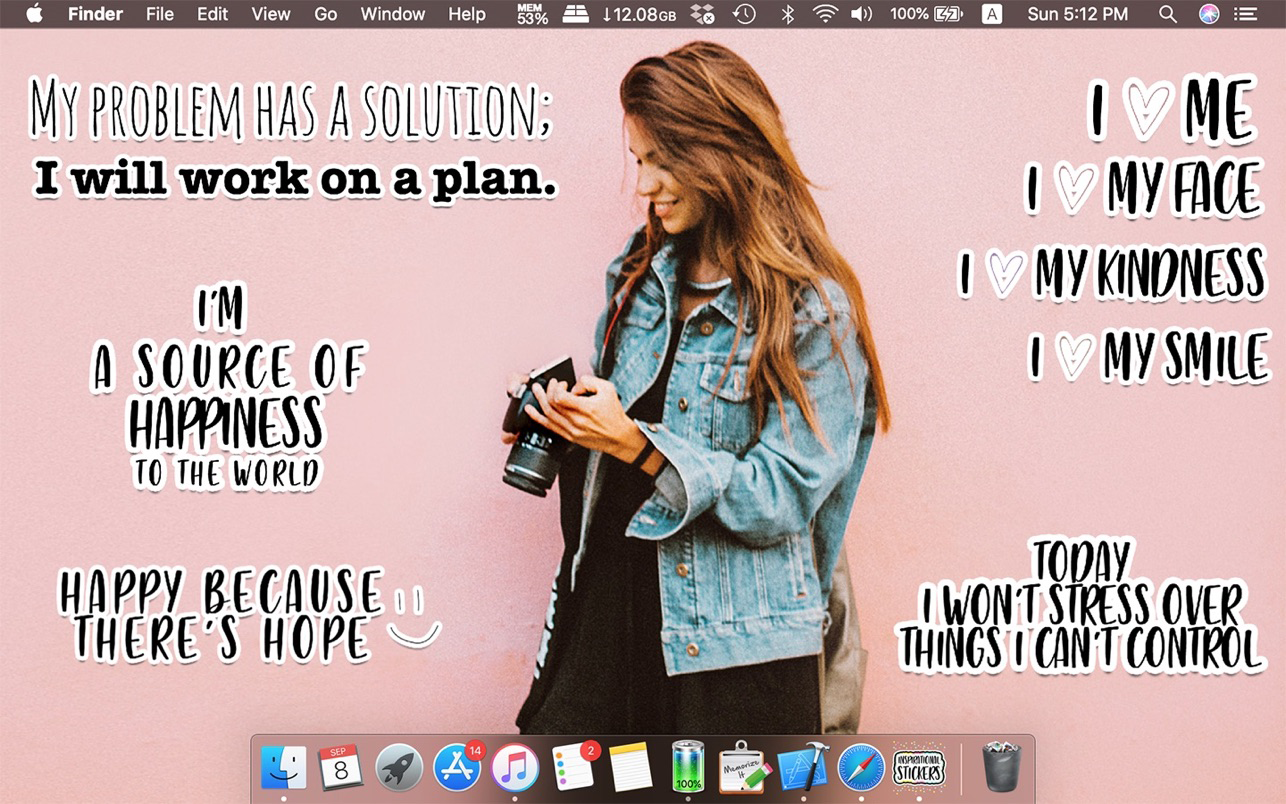
Task: Open Xcode from the dock
Action: (803, 768)
